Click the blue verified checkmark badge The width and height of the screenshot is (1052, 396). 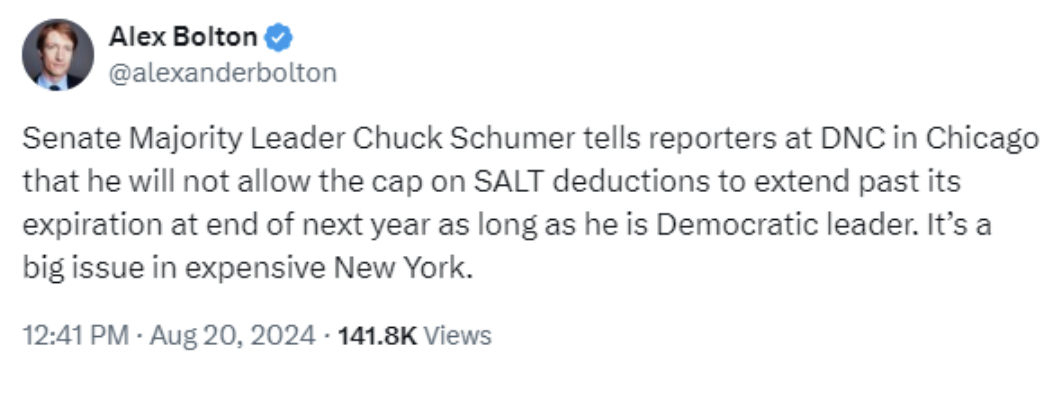pos(278,38)
